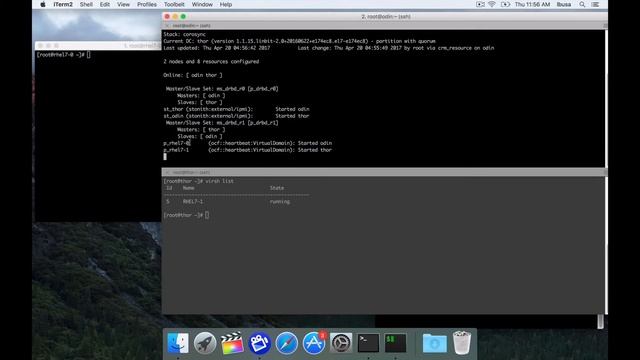Open the iTerm2 application menu
Image resolution: width=640 pixels, height=360 pixels.
(63, 4)
